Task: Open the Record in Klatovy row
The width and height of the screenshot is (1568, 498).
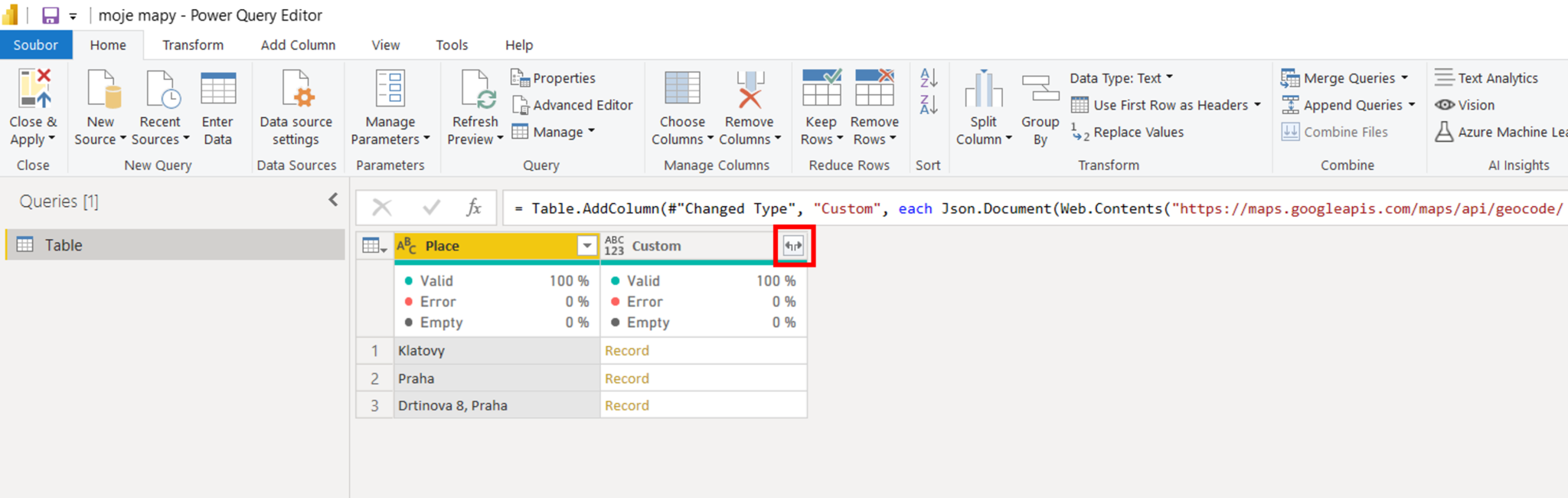Action: point(627,350)
